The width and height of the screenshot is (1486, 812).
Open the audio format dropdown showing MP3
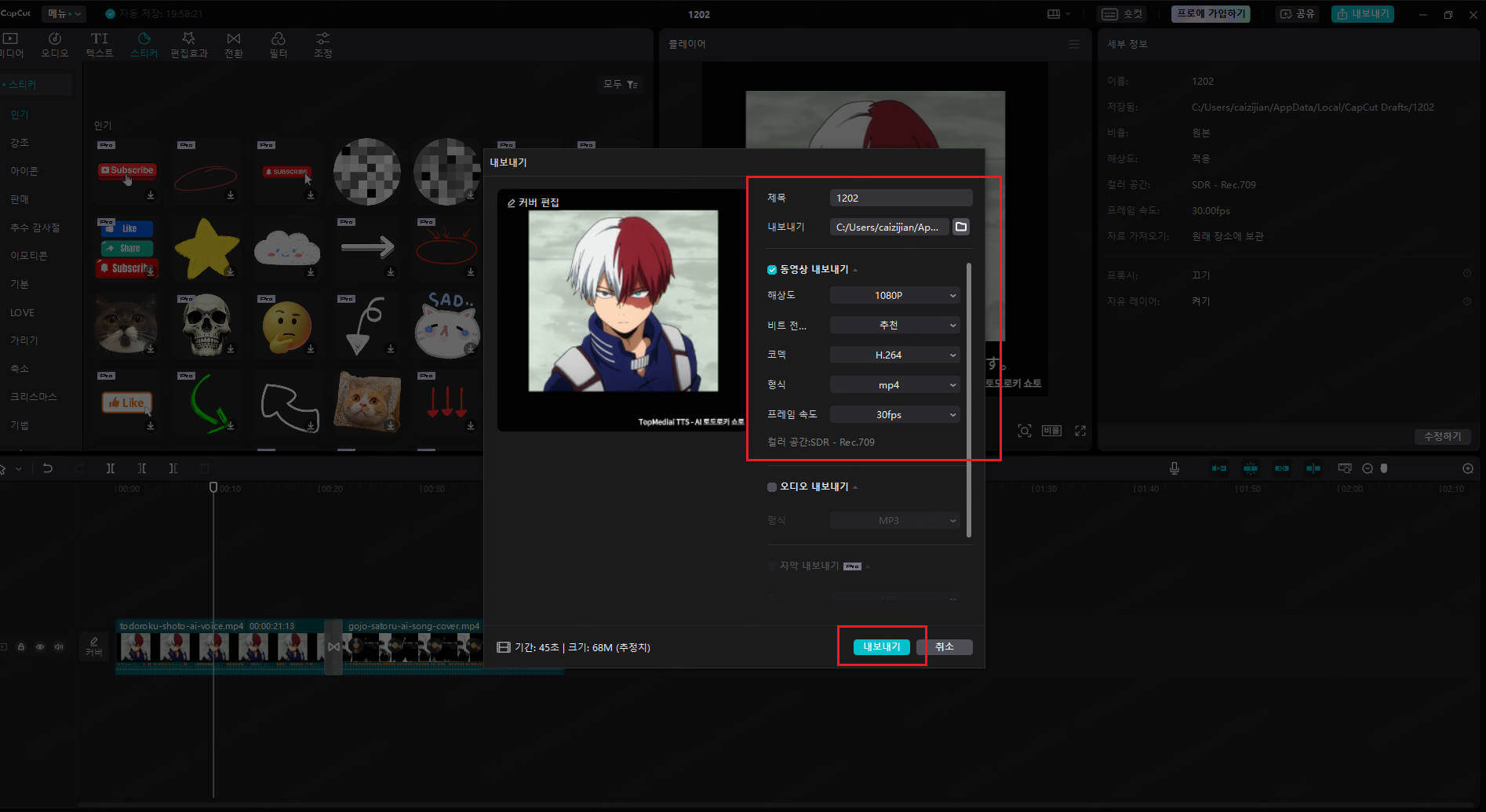coord(894,520)
